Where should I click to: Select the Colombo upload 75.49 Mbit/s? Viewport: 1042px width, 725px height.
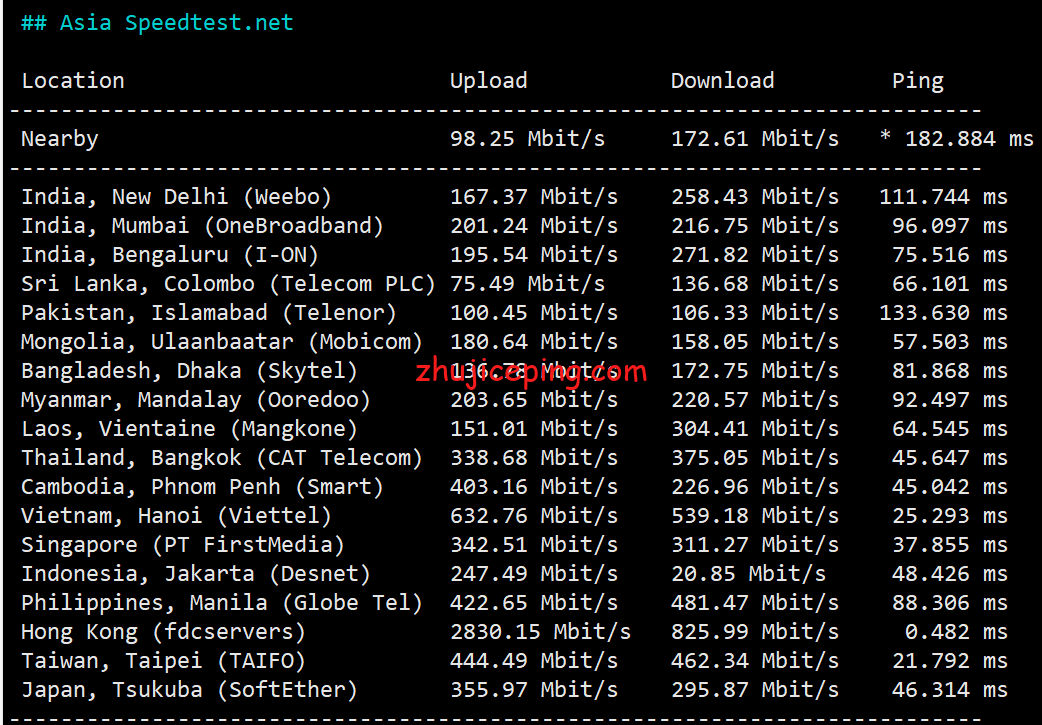coord(528,284)
